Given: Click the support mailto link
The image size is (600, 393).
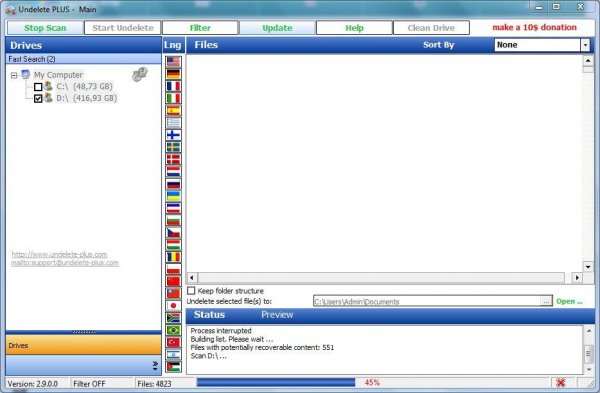Looking at the screenshot, I should point(65,263).
